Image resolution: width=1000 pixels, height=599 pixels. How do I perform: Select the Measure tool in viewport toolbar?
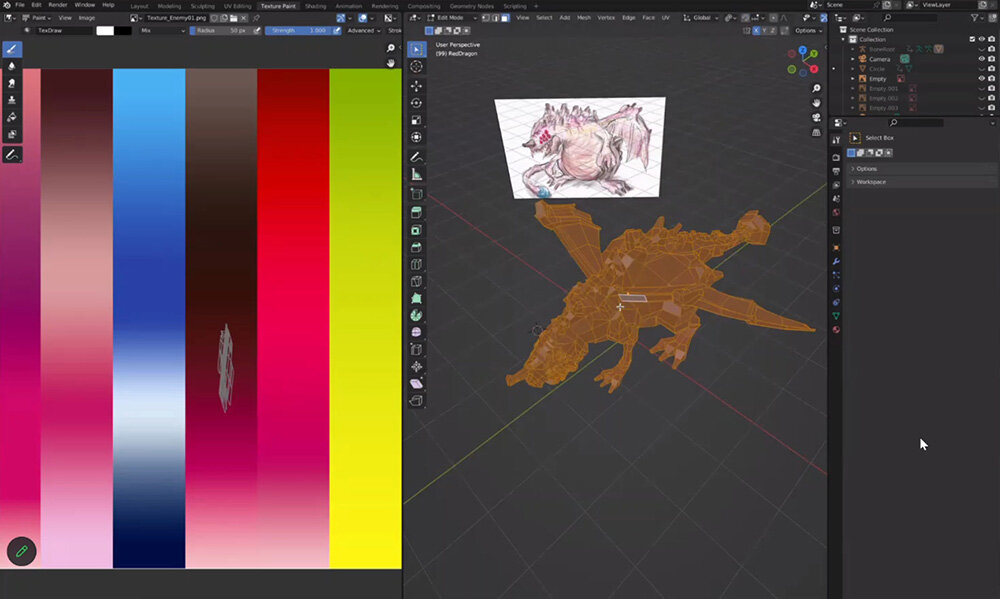point(416,174)
